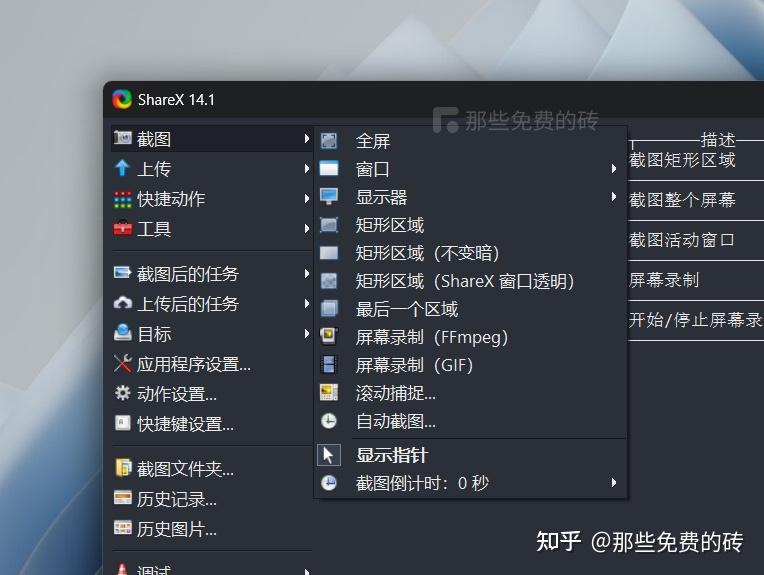This screenshot has height=575, width=764.
Task: Expand the 截图 submenu arrow
Action: [x=306, y=138]
